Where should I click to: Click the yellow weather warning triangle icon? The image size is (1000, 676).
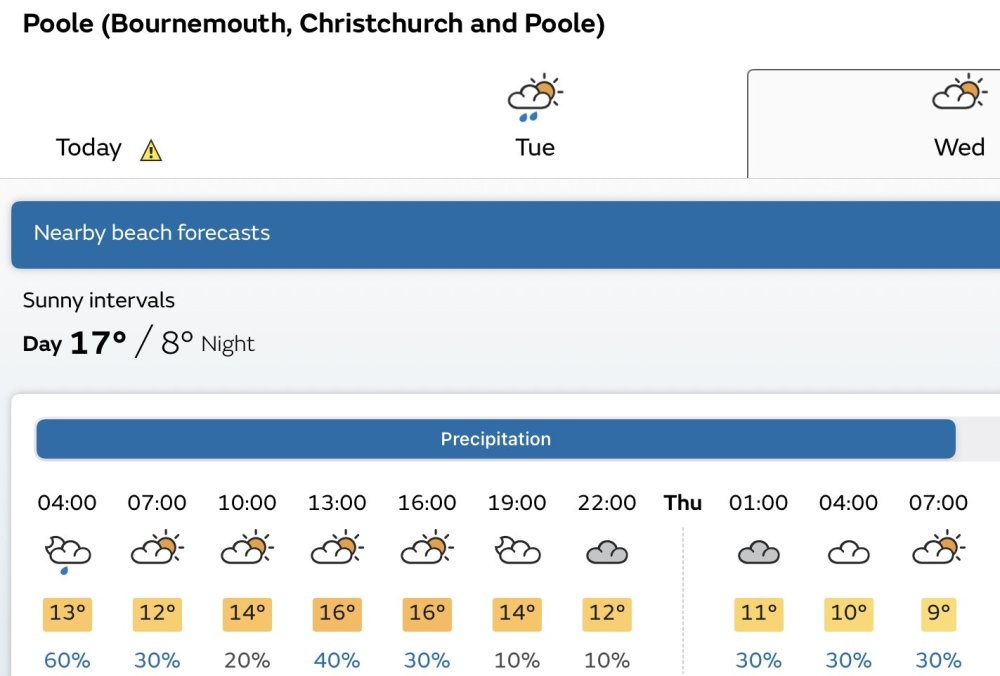pos(151,150)
